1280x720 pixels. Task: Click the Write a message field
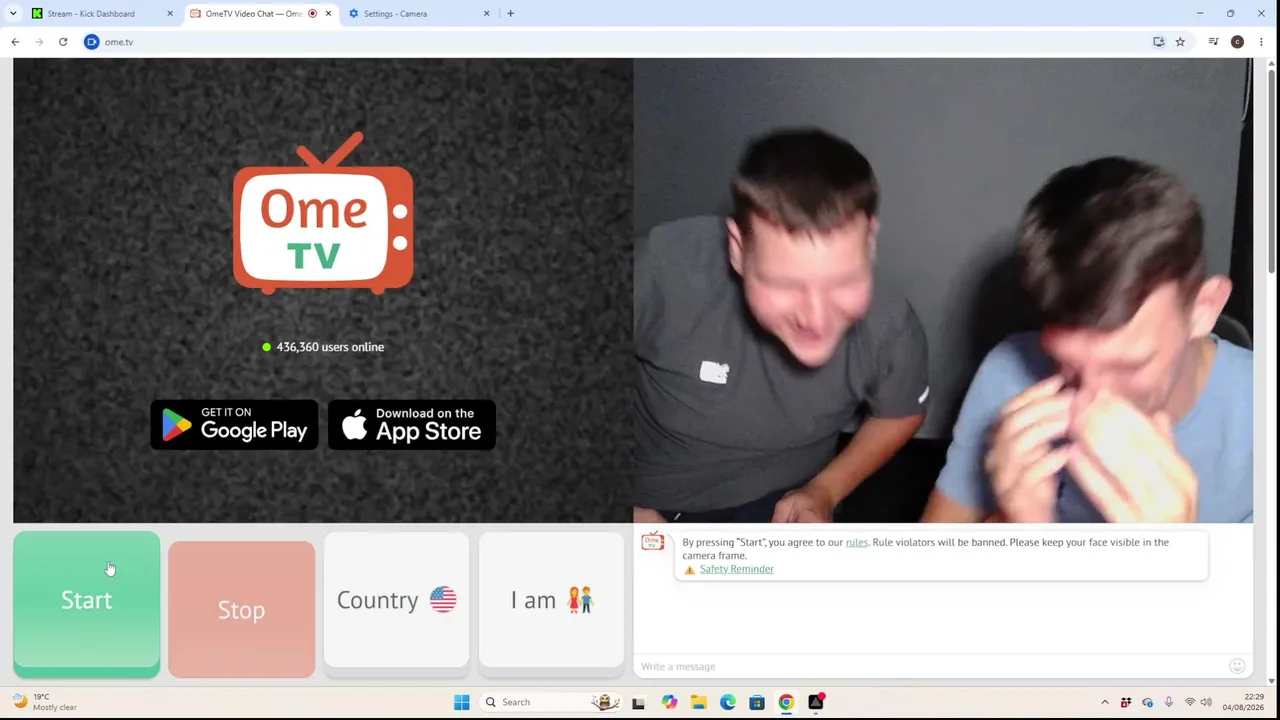pyautogui.click(x=930, y=666)
